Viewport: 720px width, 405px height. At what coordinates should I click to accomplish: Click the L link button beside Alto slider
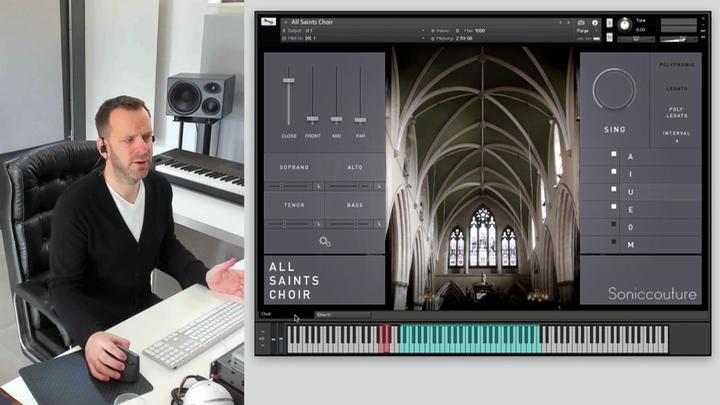(x=379, y=186)
